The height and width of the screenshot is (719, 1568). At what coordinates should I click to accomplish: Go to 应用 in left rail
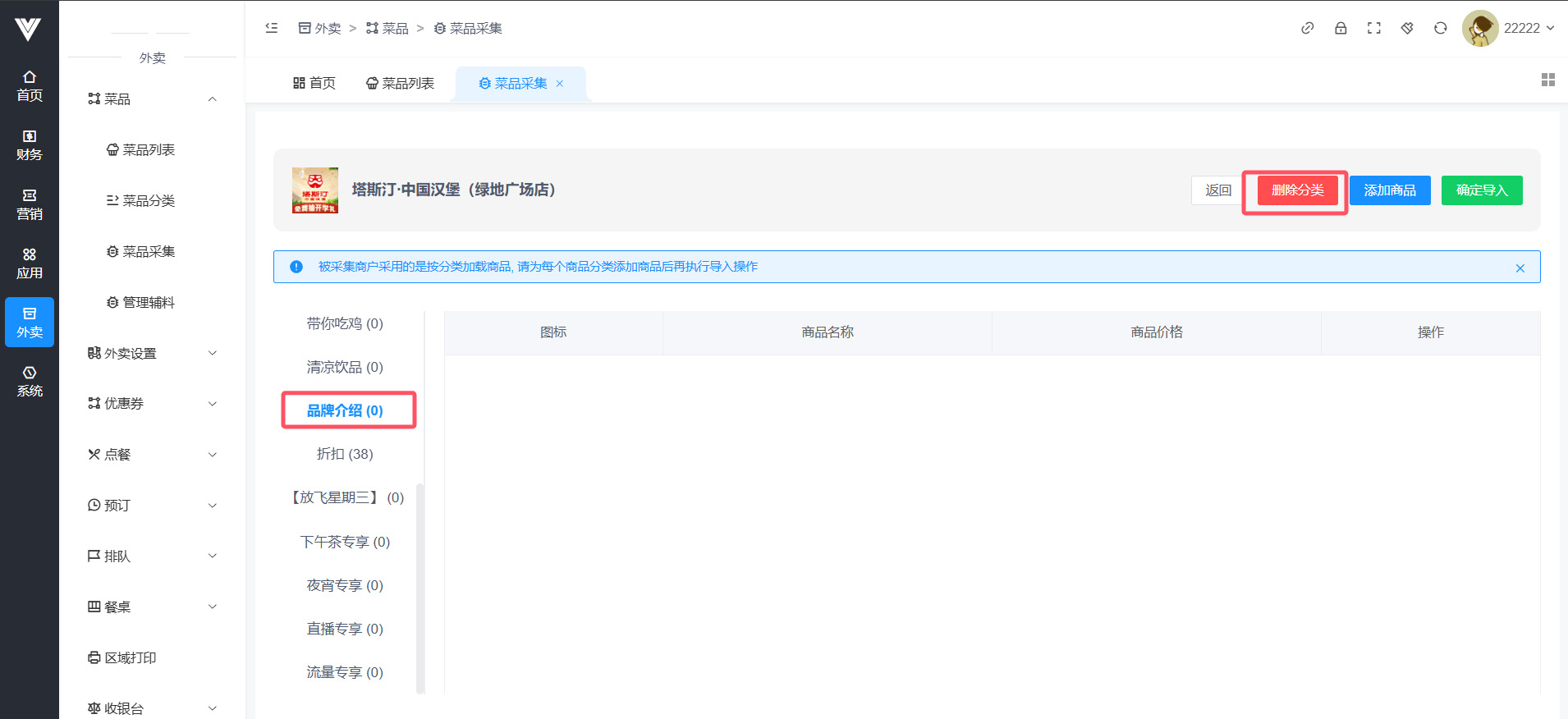[x=30, y=263]
